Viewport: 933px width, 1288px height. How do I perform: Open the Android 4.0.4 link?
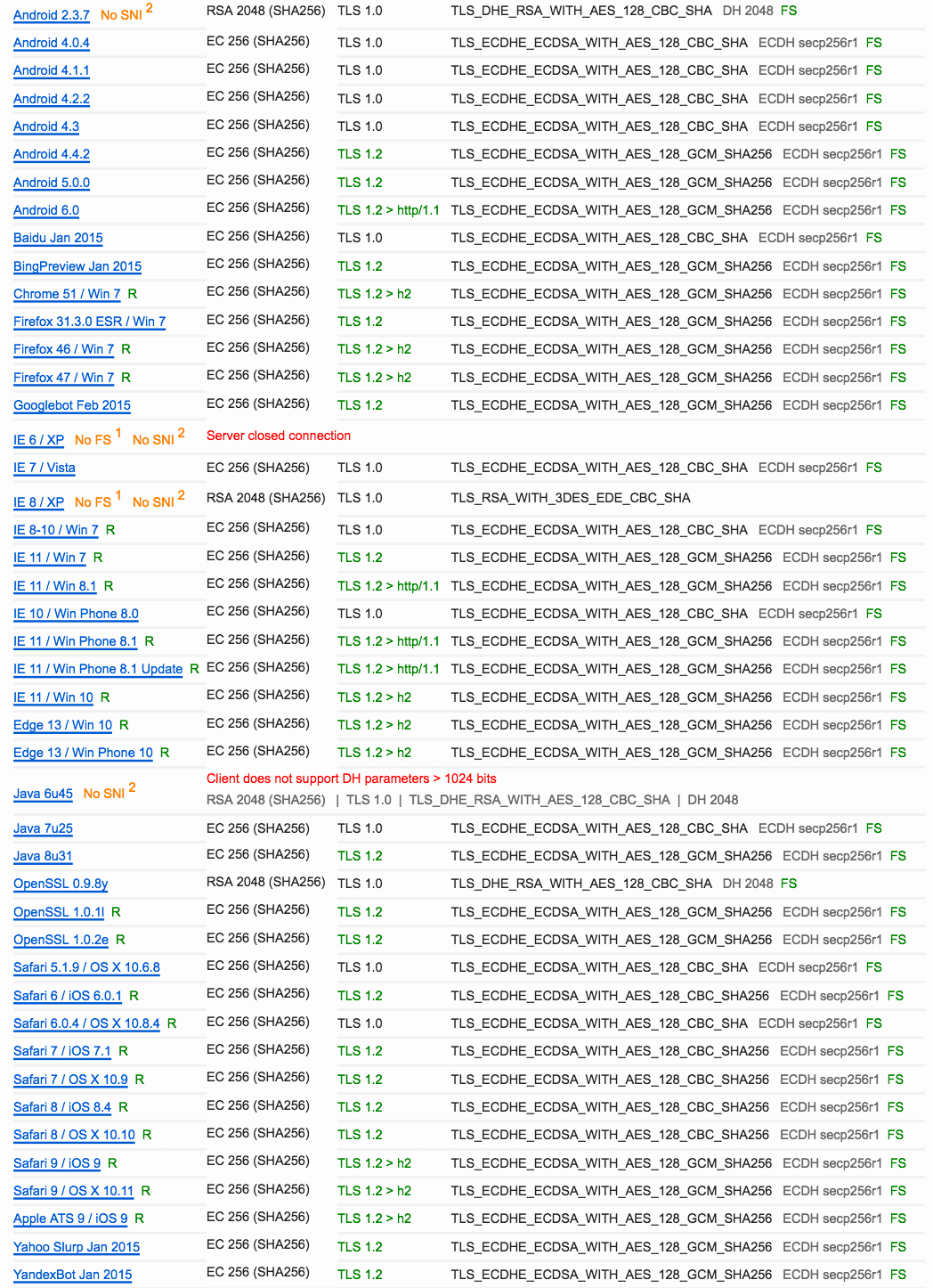[52, 43]
